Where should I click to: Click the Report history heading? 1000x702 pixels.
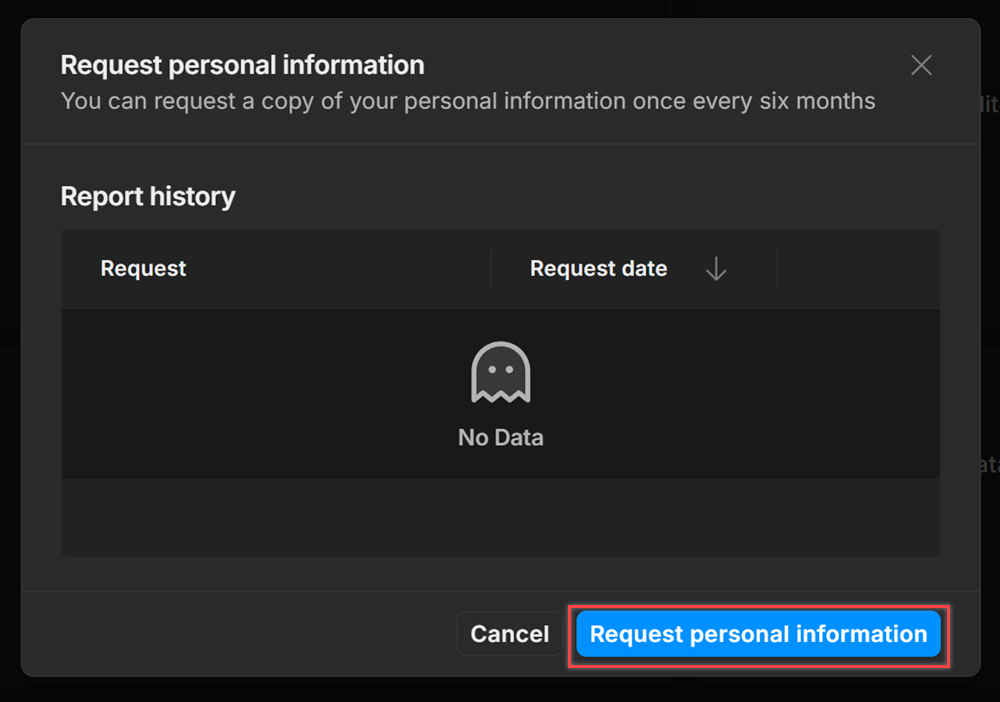point(148,196)
